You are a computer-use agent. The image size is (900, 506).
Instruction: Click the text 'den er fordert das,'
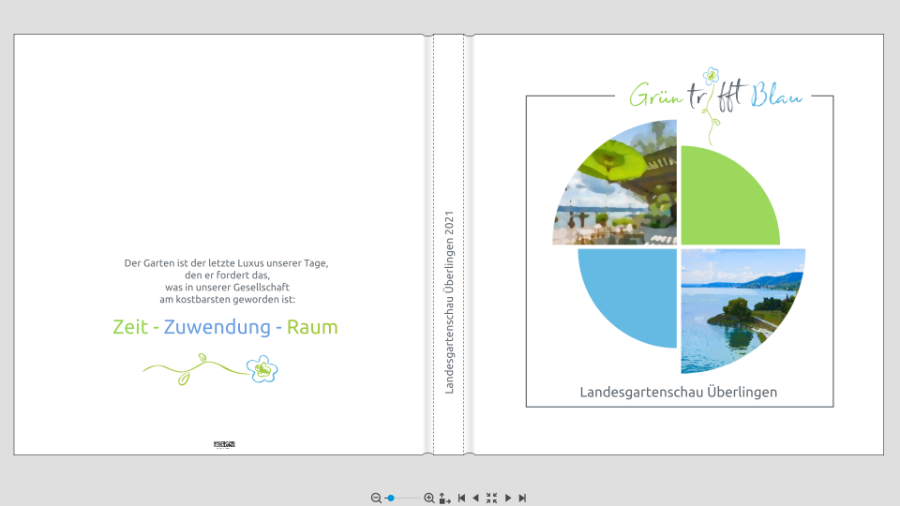tap(227, 275)
